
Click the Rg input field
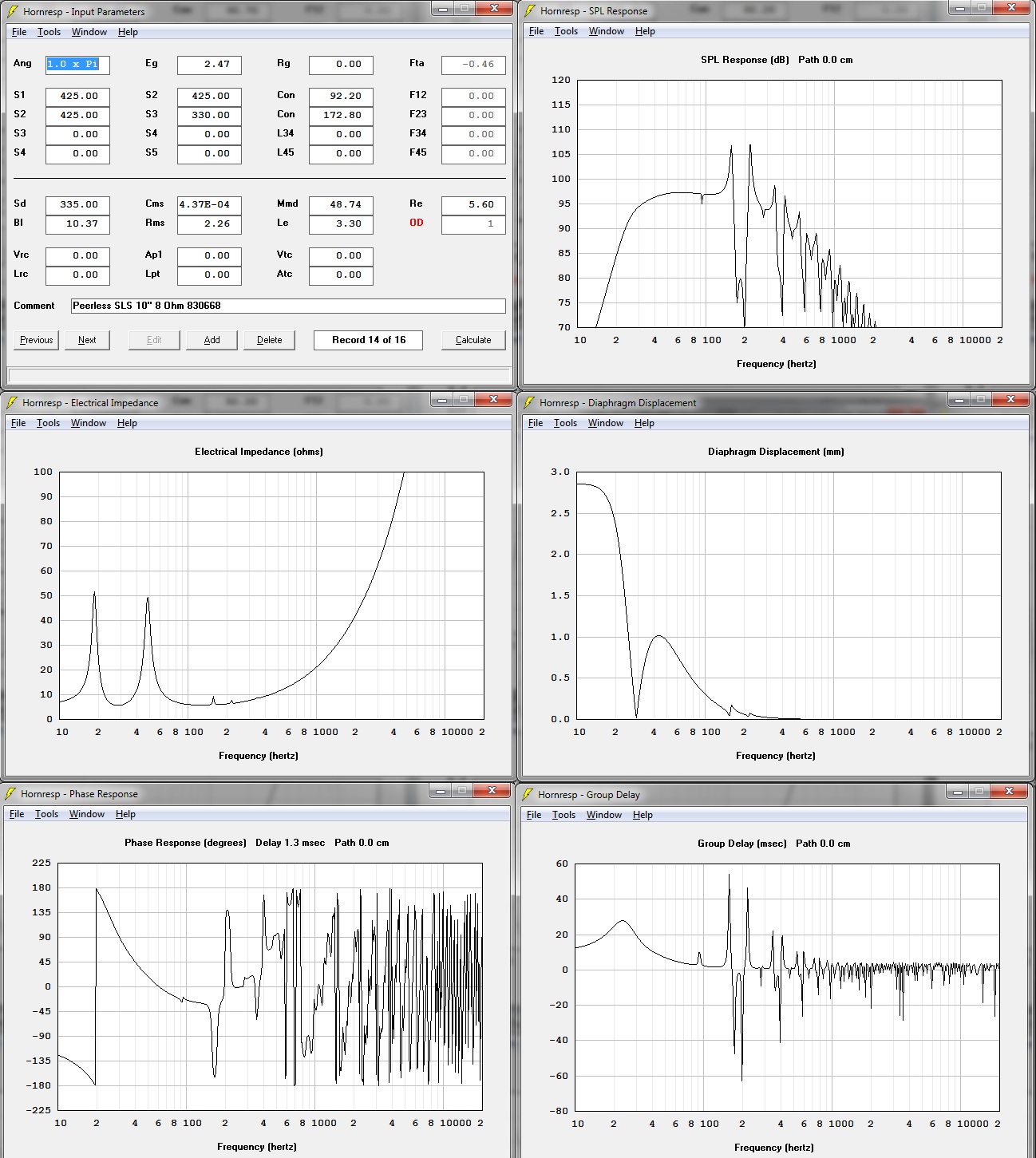coord(341,65)
